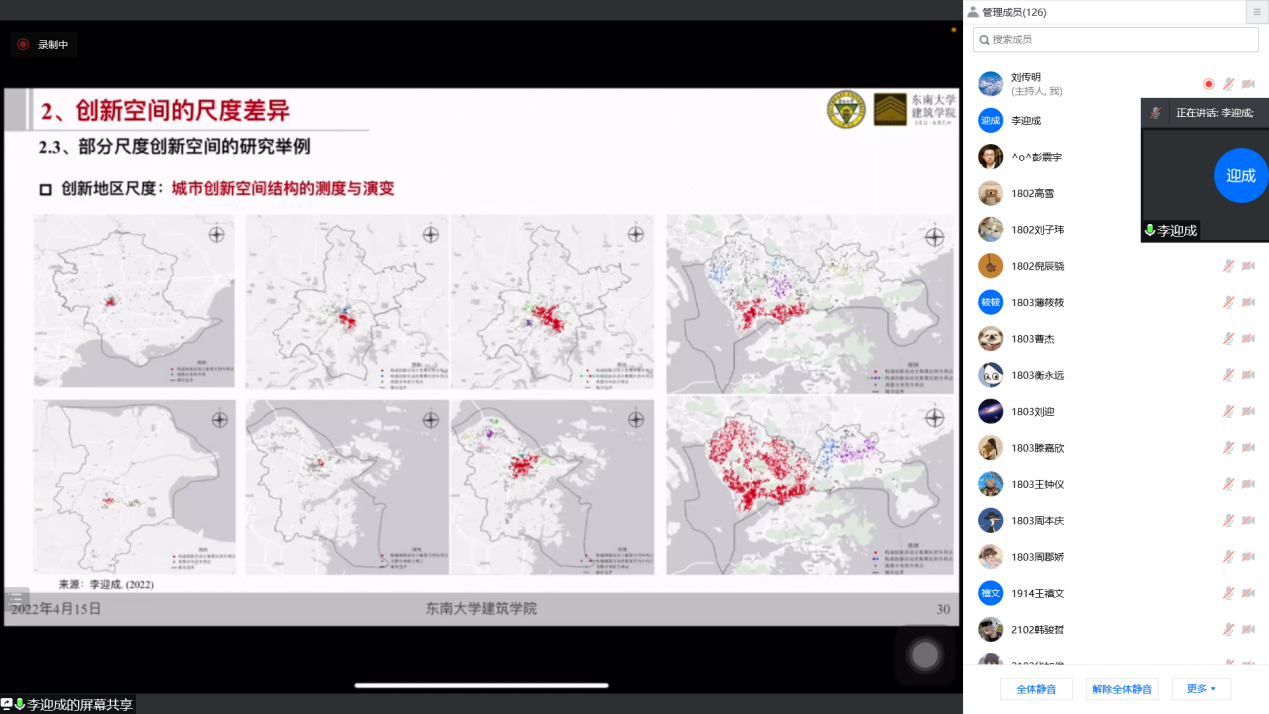Click the outline list icon on slide
Image resolution: width=1269 pixels, height=714 pixels.
click(16, 599)
